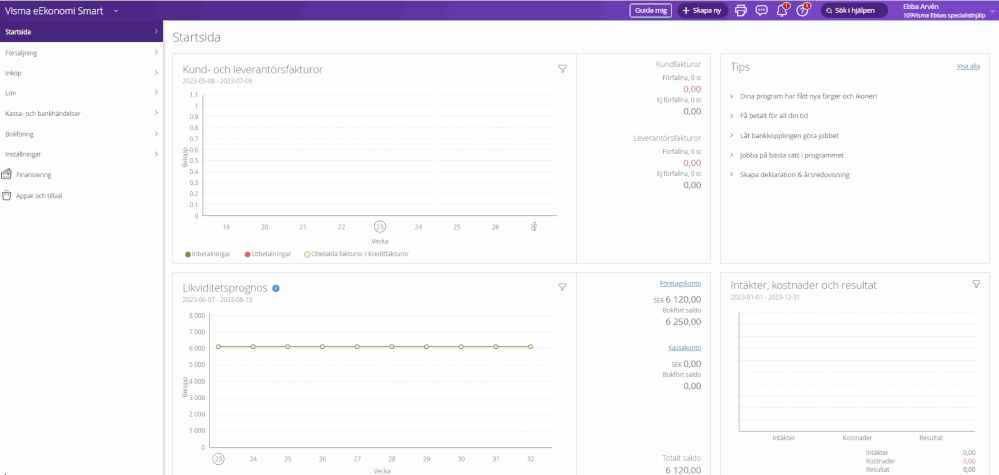Viewport: 999px width, 475px height.
Task: Expand the Inställningar menu chevron
Action: [x=156, y=154]
